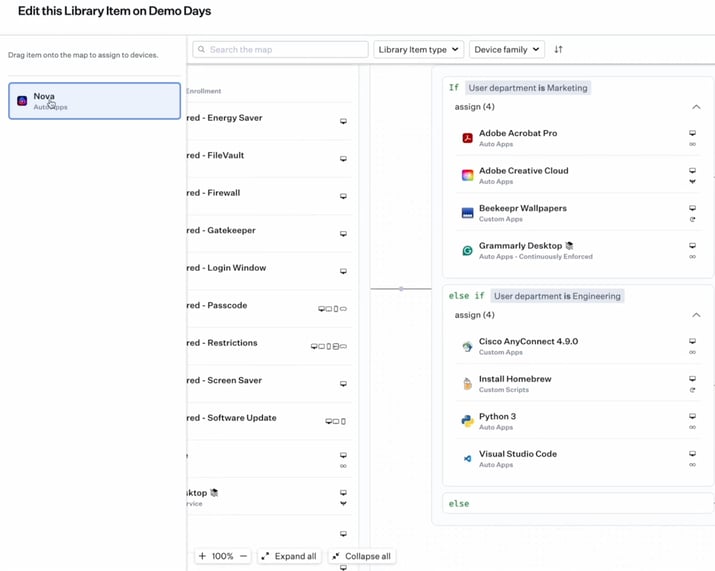Click the Install Homebrew icon
The image size is (715, 571).
pyautogui.click(x=467, y=384)
